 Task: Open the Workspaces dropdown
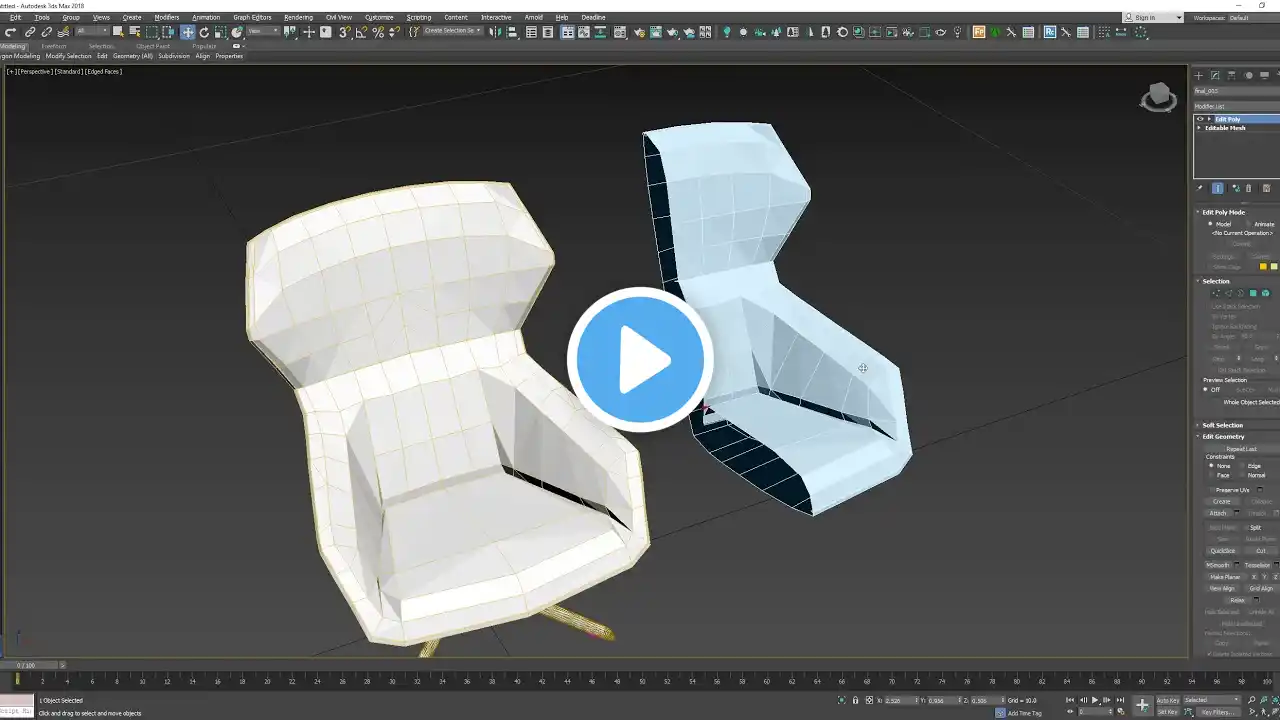point(1250,17)
